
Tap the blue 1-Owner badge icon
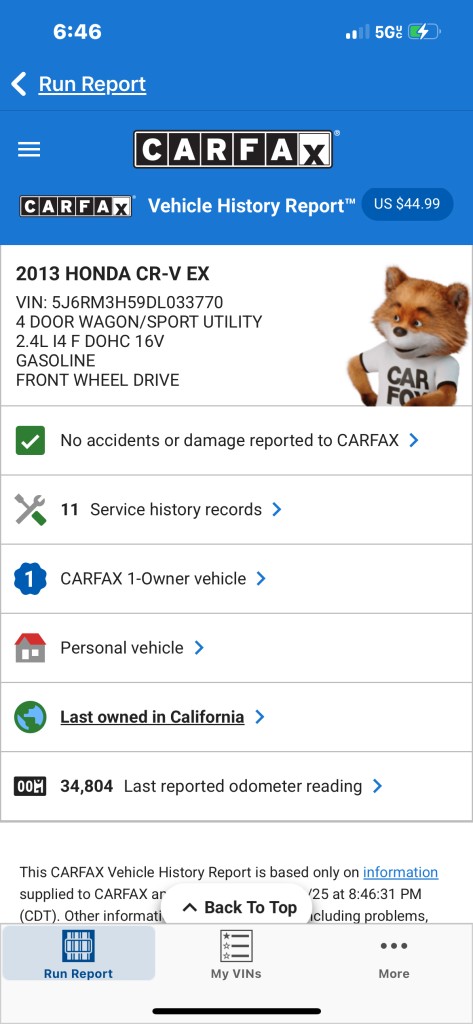[30, 579]
